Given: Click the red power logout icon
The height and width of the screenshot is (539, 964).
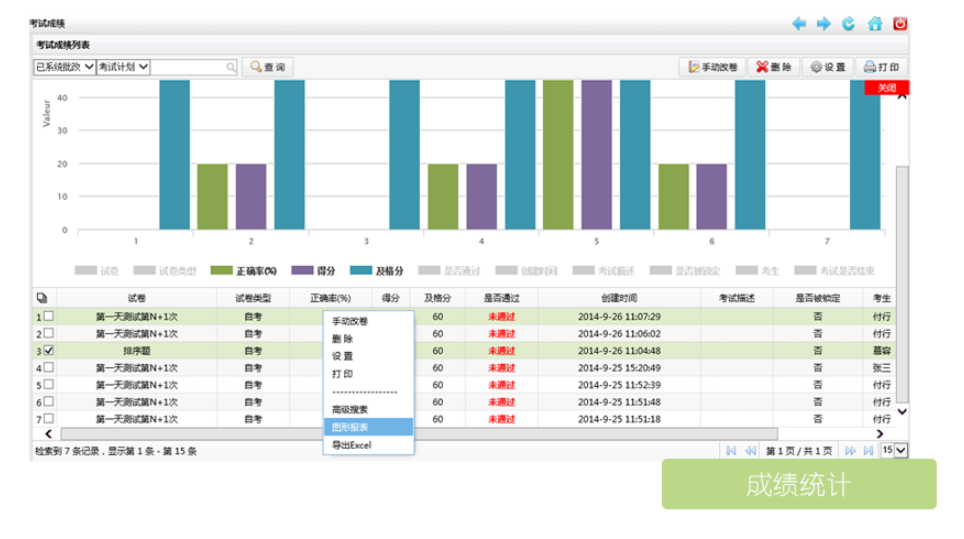Looking at the screenshot, I should pyautogui.click(x=900, y=23).
